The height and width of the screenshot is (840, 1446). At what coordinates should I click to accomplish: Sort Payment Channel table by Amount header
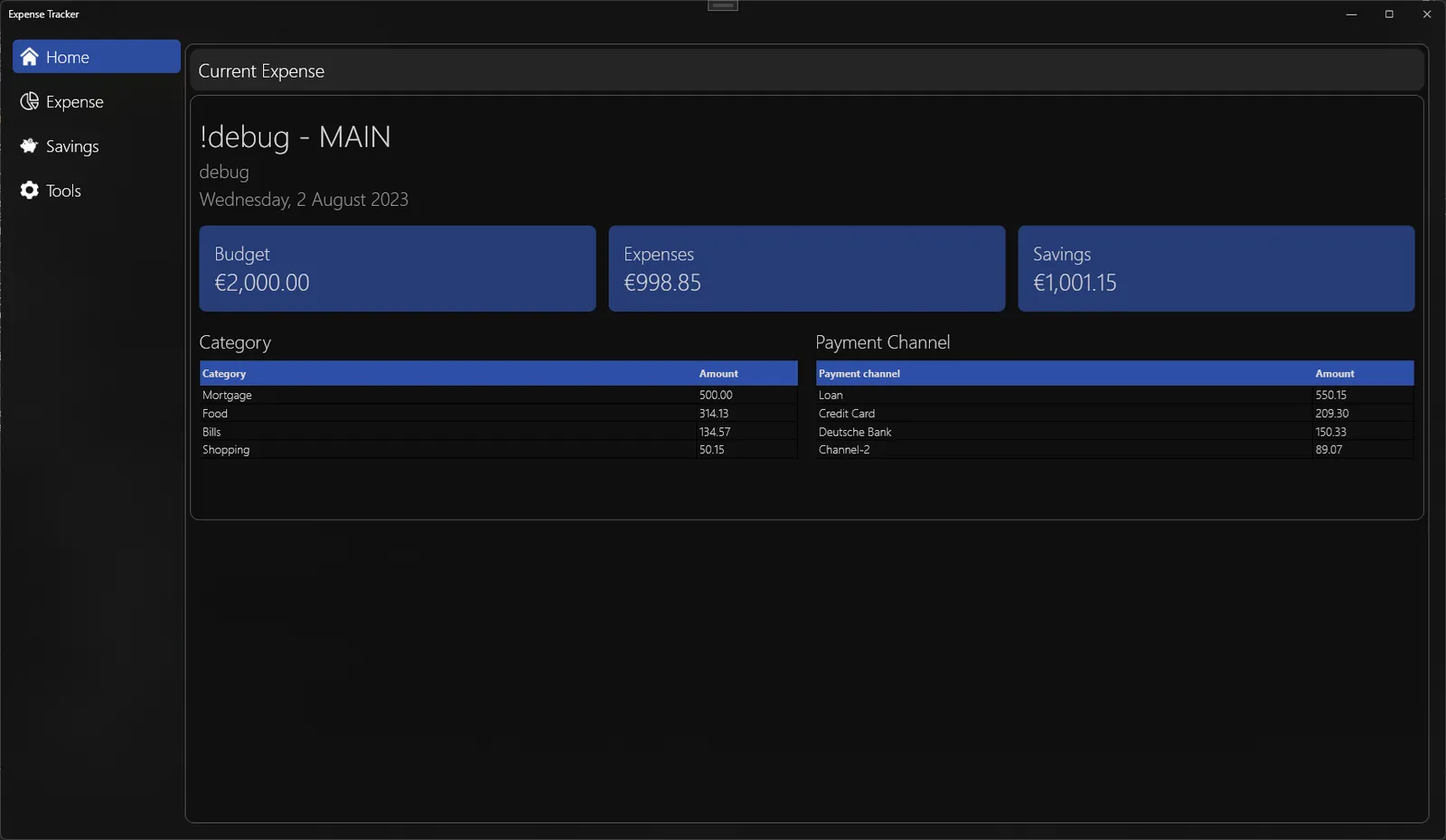tap(1363, 373)
